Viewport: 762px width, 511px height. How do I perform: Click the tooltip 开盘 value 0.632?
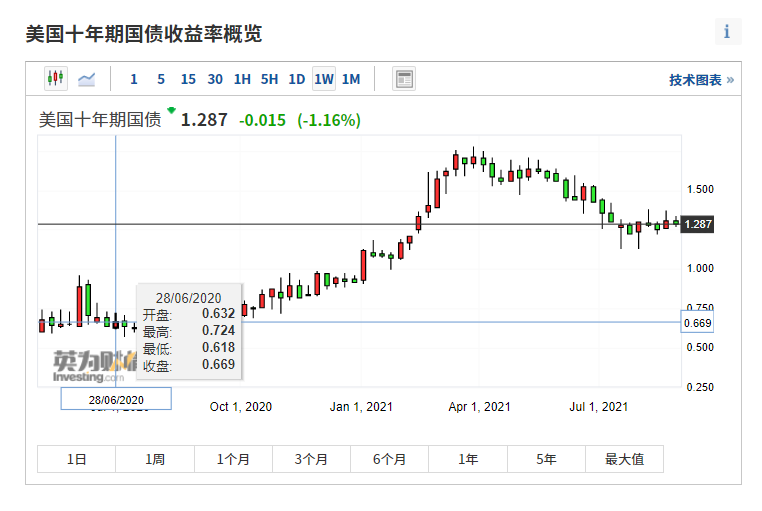pyautogui.click(x=219, y=313)
